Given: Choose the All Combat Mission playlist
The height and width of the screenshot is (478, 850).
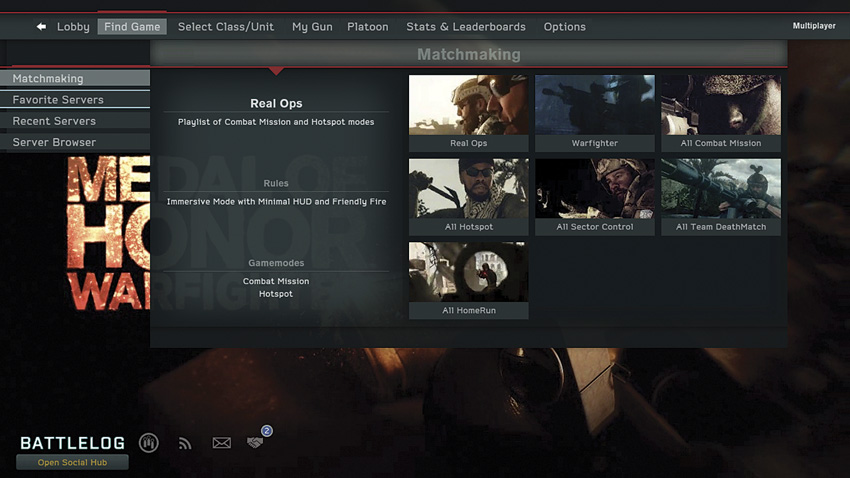Looking at the screenshot, I should 721,113.
